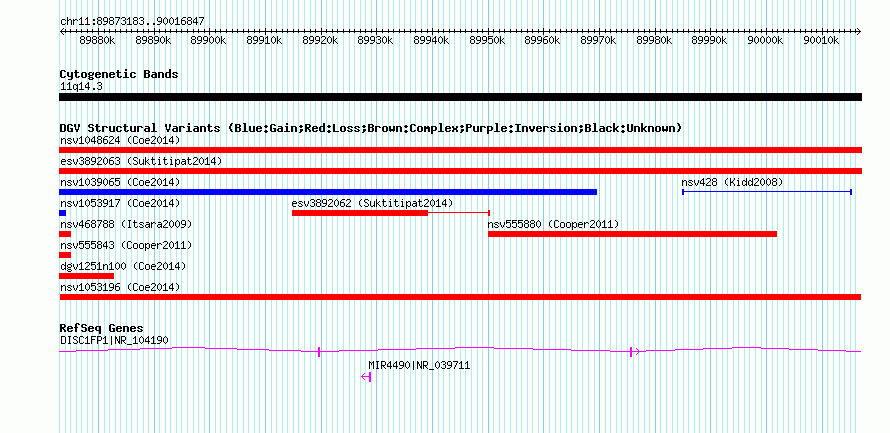The image size is (890, 433).
Task: Select the nsv468788 (Itsara2009) small red bar
Action: pos(65,234)
